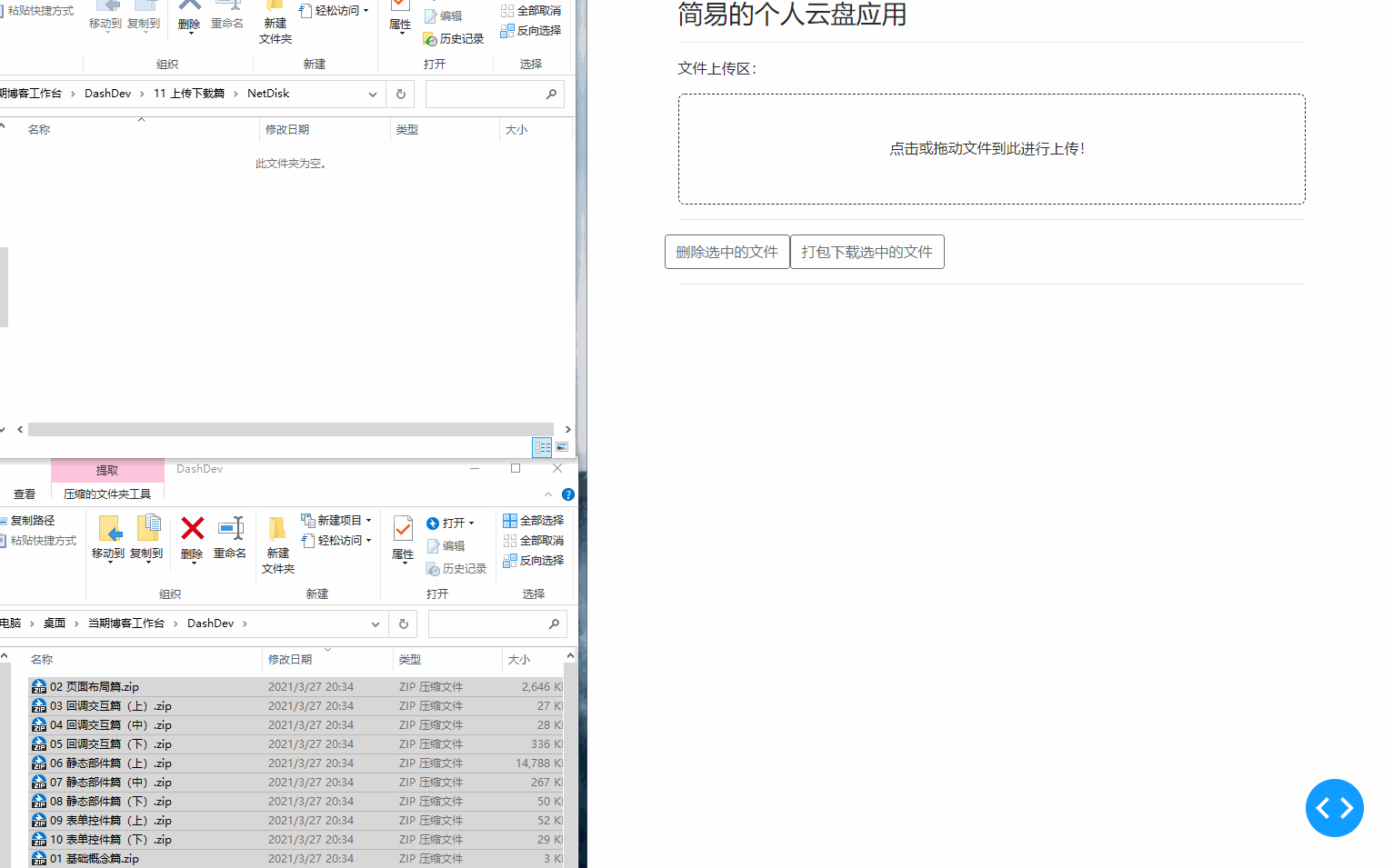Select file 07 静态部件篇（中）.zip
The height and width of the screenshot is (868, 1393).
(x=296, y=783)
